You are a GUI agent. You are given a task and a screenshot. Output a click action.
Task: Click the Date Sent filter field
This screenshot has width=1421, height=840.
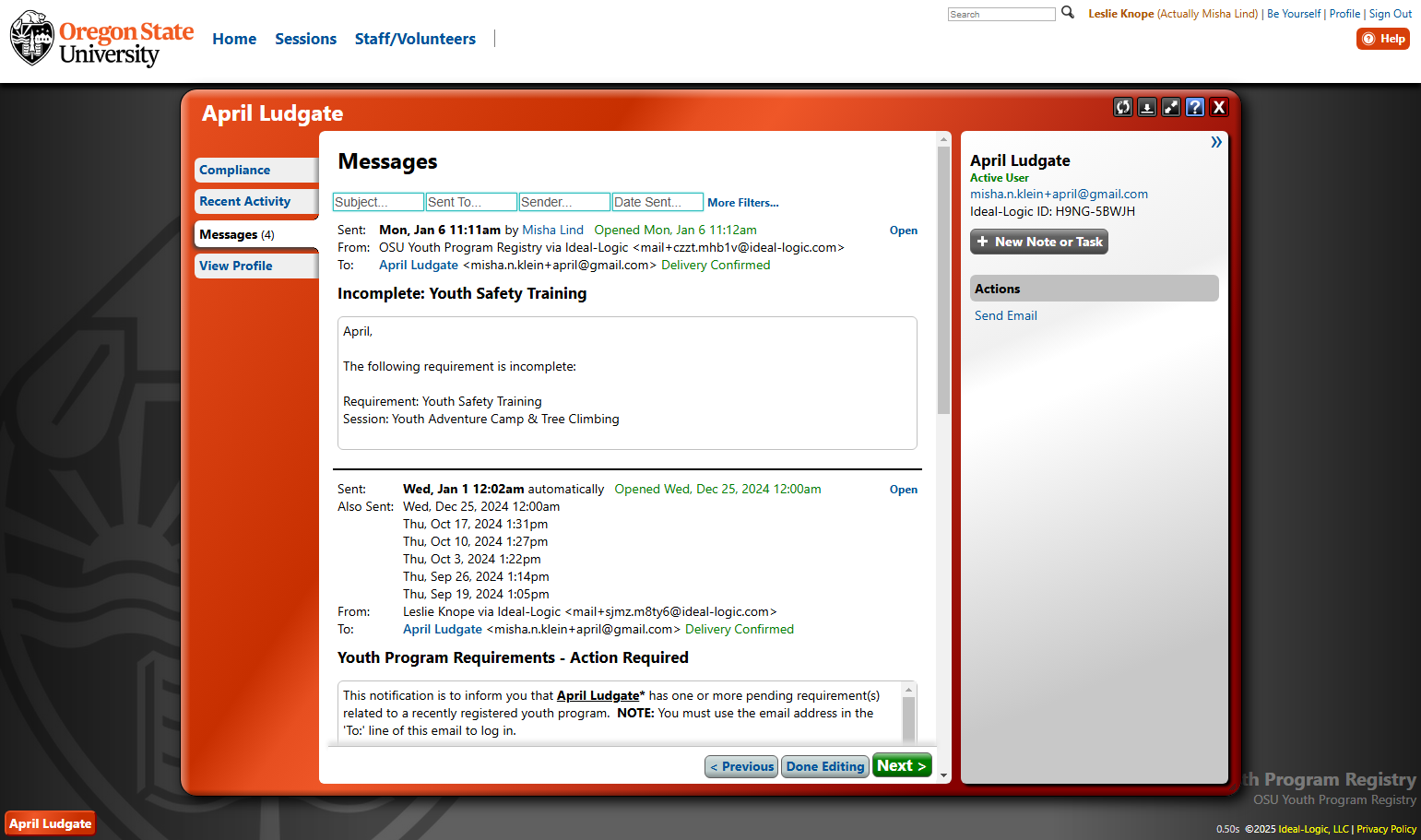tap(657, 202)
